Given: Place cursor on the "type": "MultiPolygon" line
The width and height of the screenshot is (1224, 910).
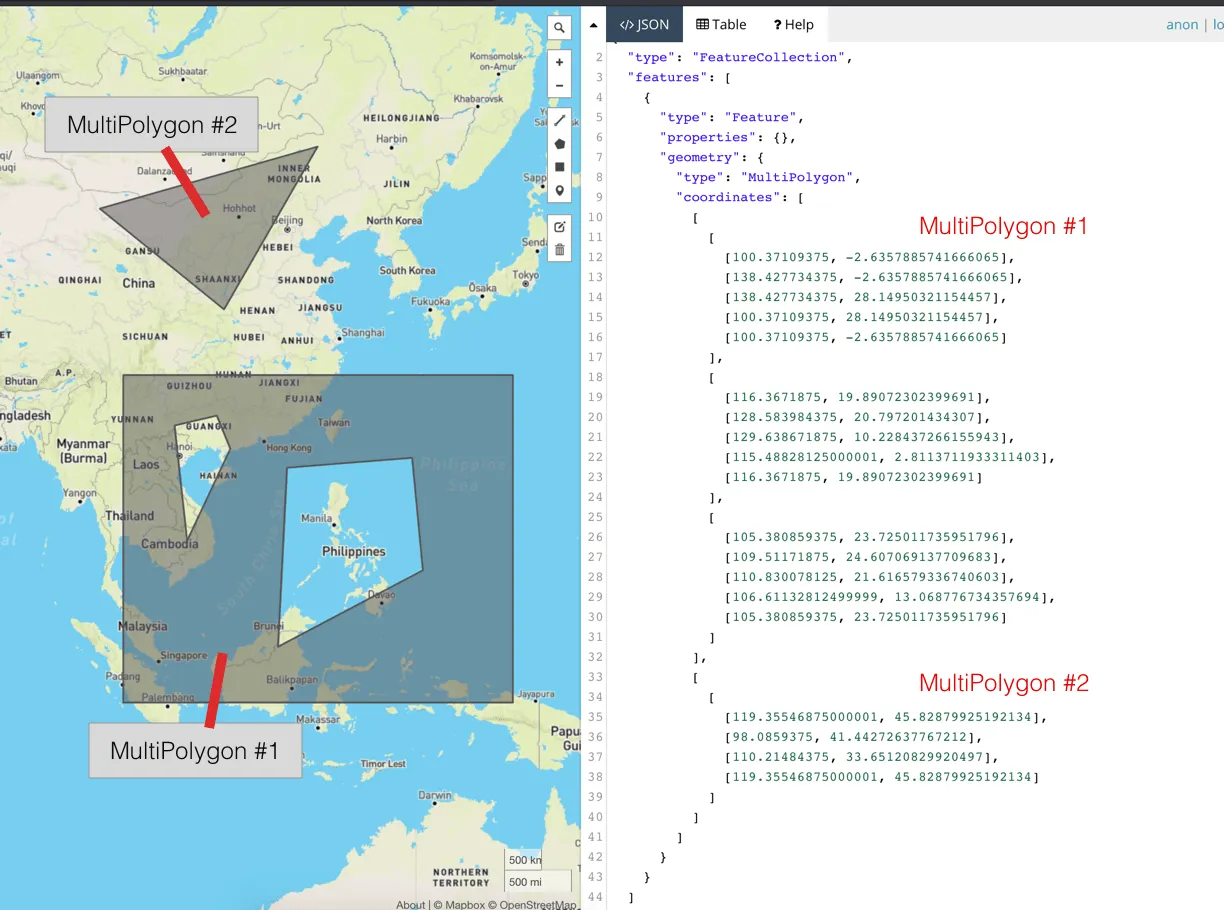Looking at the screenshot, I should coord(767,177).
